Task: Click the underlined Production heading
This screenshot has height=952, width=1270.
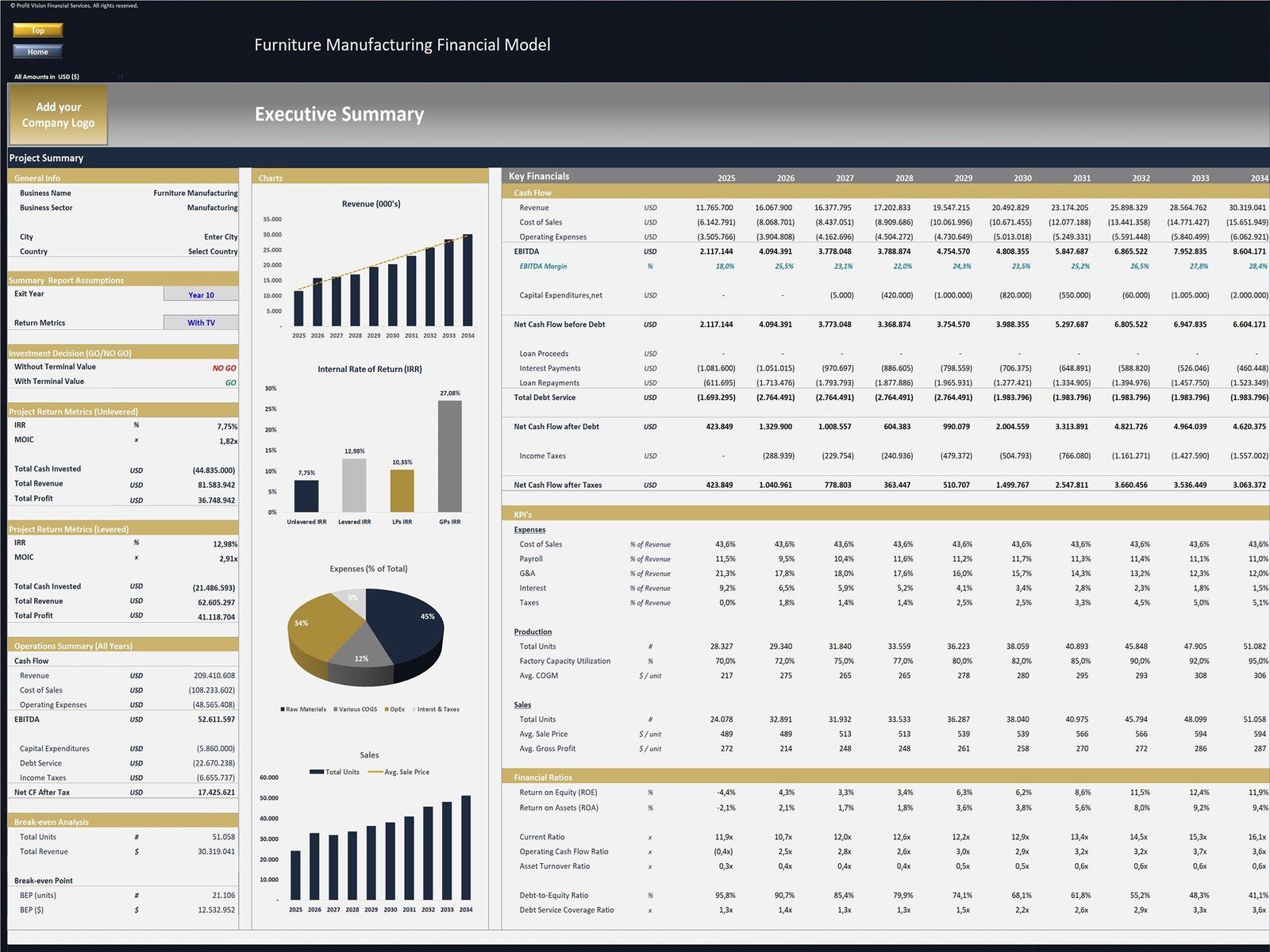Action: click(x=533, y=632)
